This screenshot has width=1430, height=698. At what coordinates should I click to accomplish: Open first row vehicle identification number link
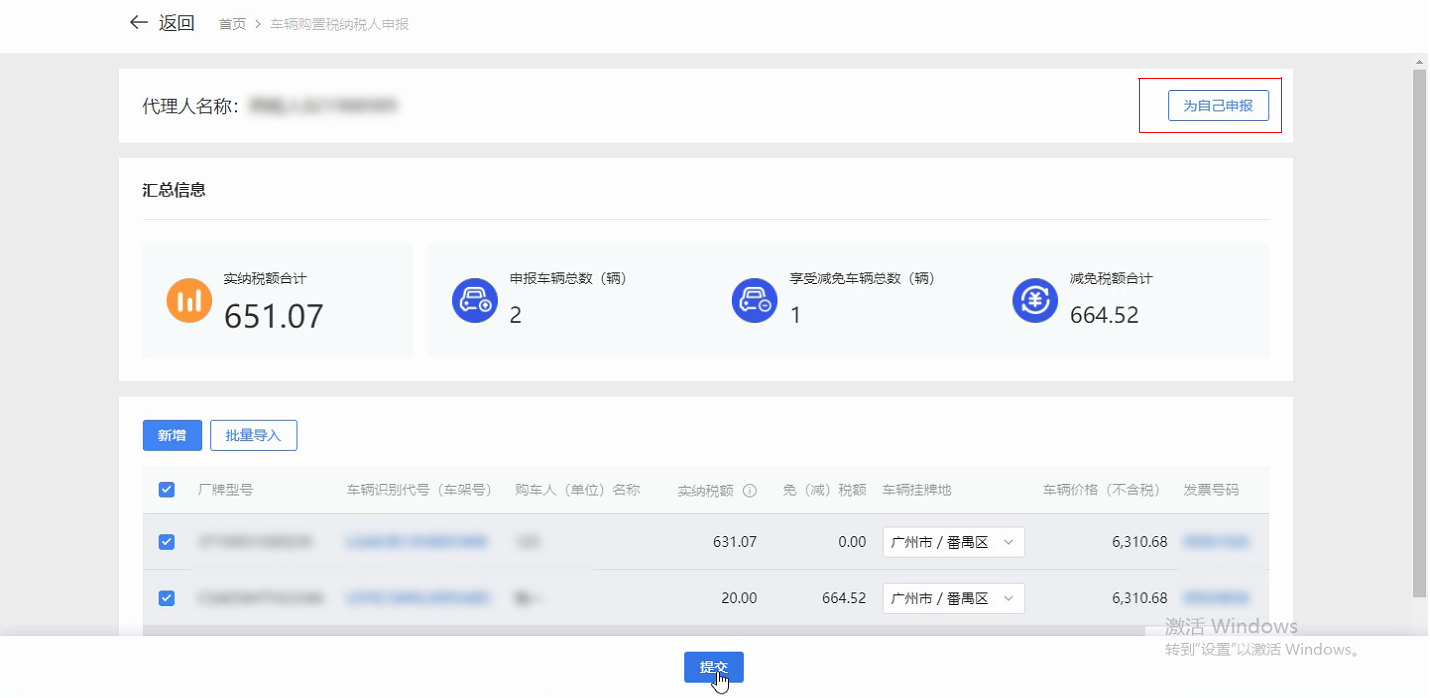[x=417, y=542]
